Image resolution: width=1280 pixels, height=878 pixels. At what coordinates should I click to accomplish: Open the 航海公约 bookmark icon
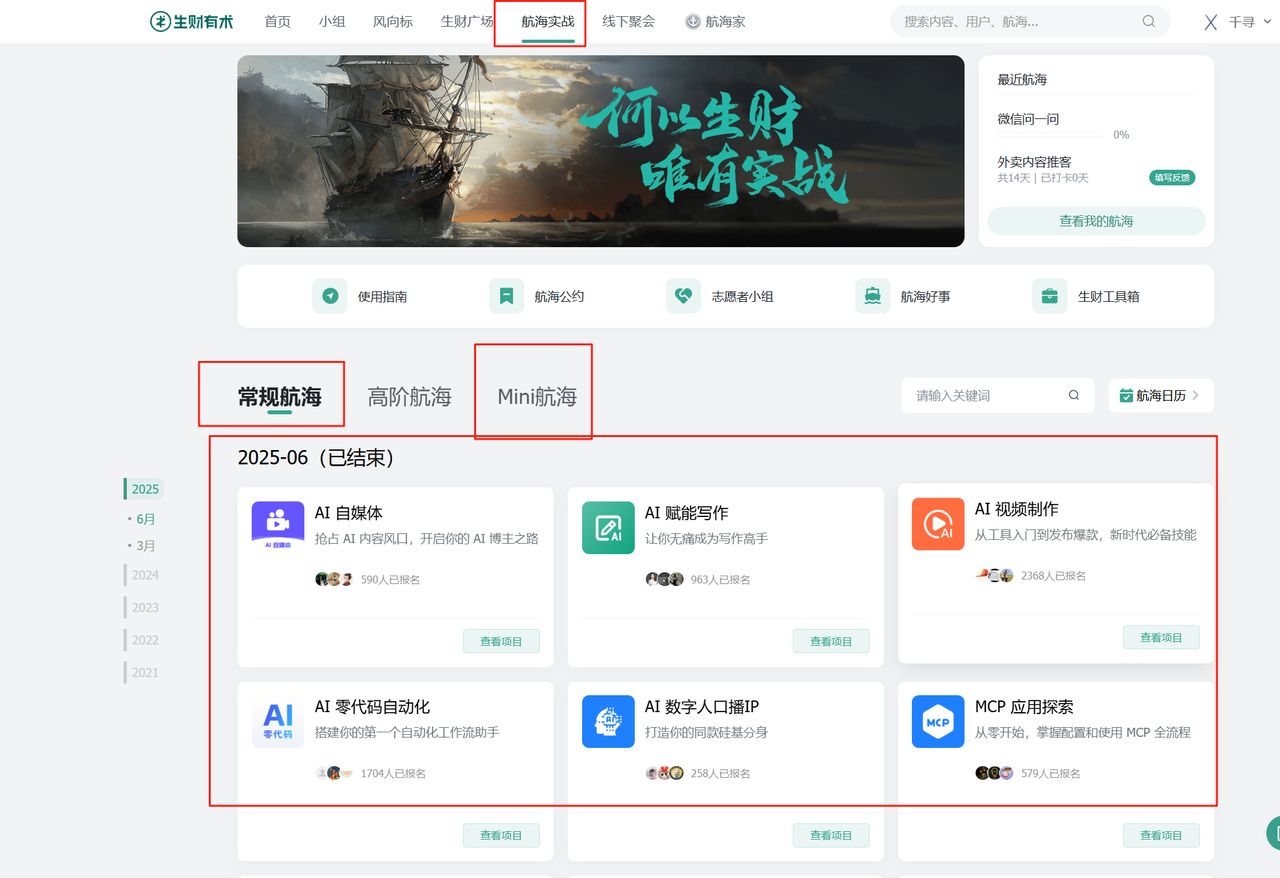point(506,296)
